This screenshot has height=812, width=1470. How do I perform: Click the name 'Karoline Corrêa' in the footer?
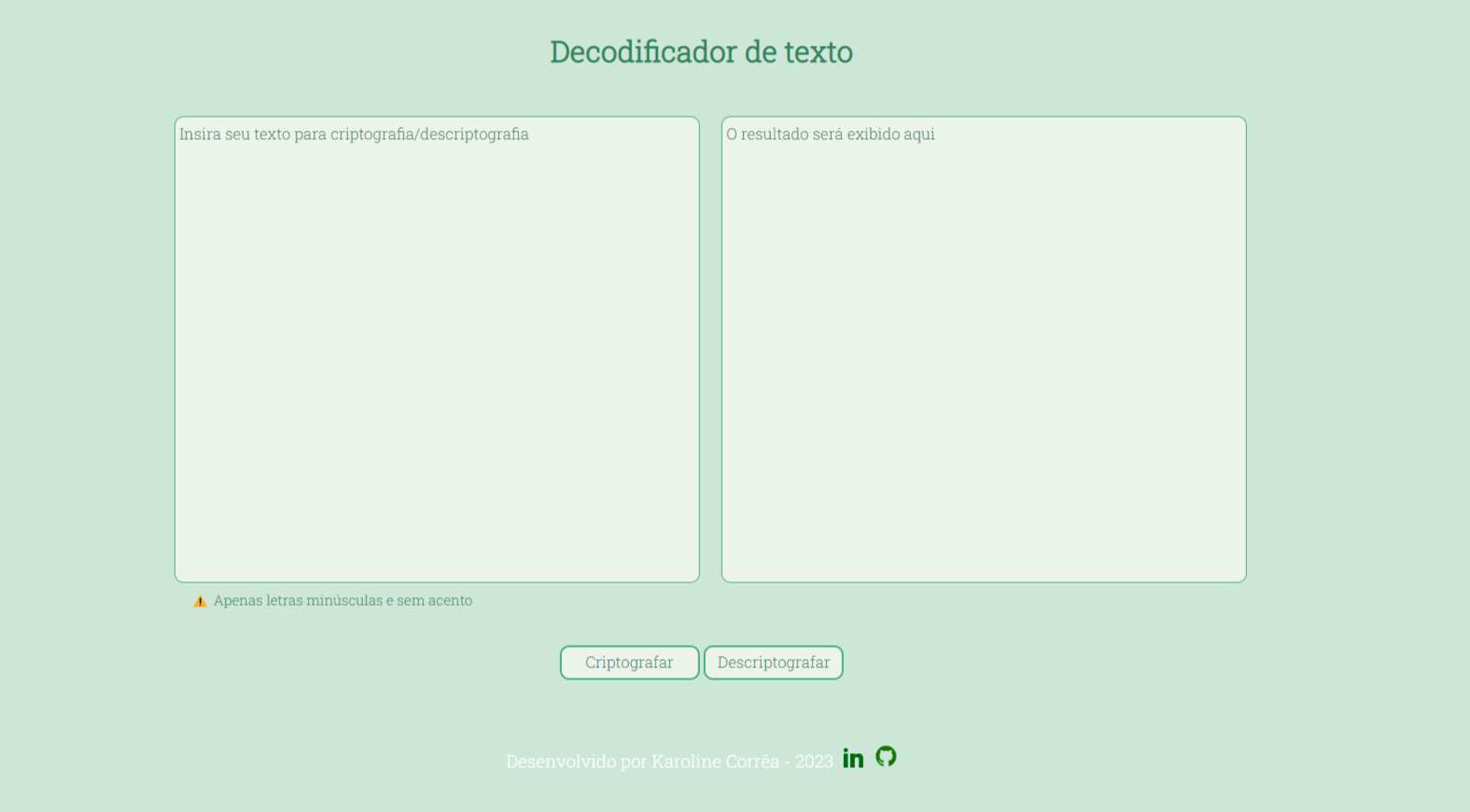715,762
